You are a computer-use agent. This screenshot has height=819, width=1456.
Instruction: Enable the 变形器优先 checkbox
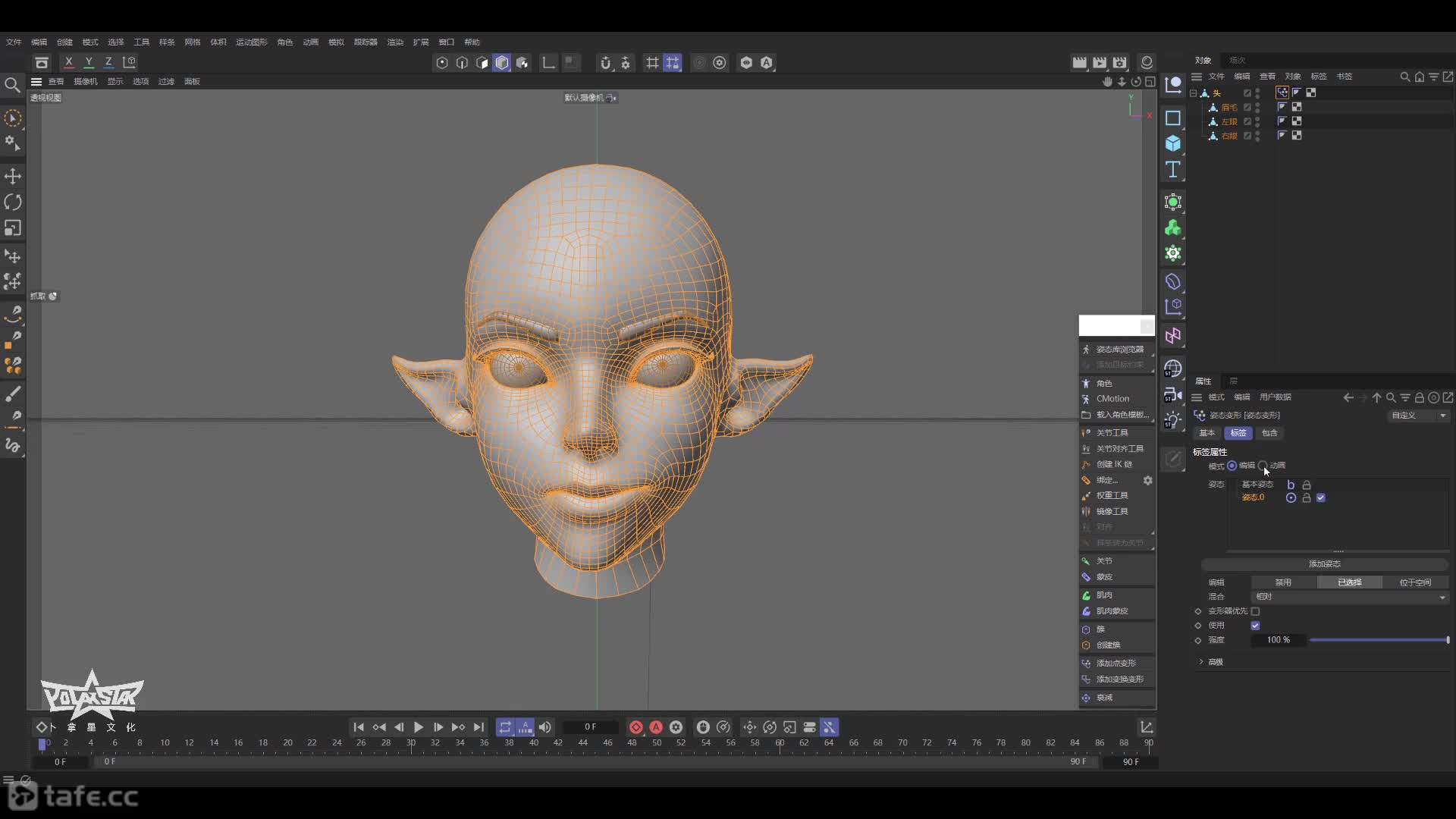click(x=1255, y=611)
